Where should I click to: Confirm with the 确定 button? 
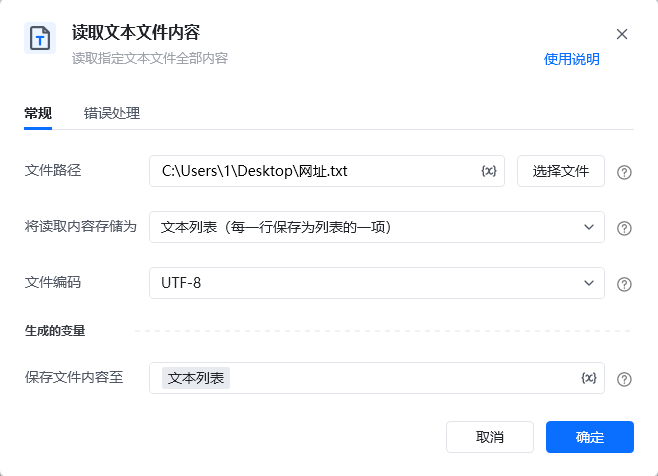click(x=590, y=437)
